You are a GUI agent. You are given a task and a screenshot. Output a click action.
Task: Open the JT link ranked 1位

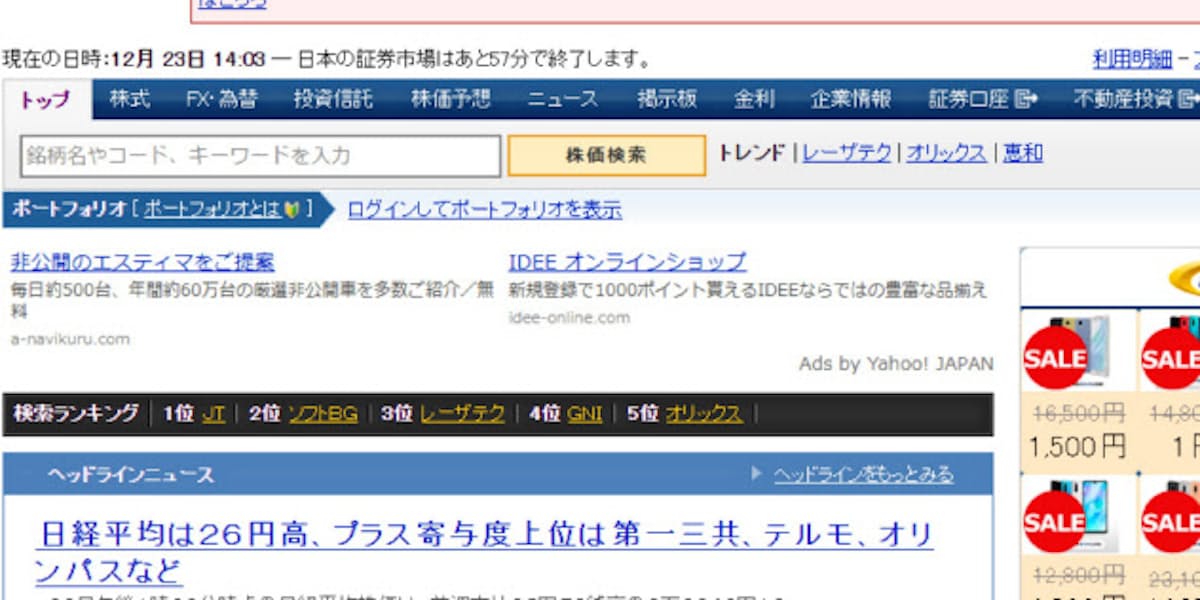click(x=213, y=414)
